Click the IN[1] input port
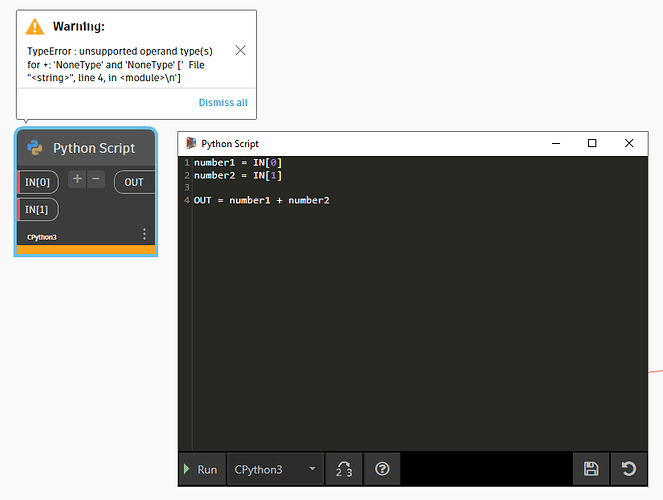 pos(37,209)
